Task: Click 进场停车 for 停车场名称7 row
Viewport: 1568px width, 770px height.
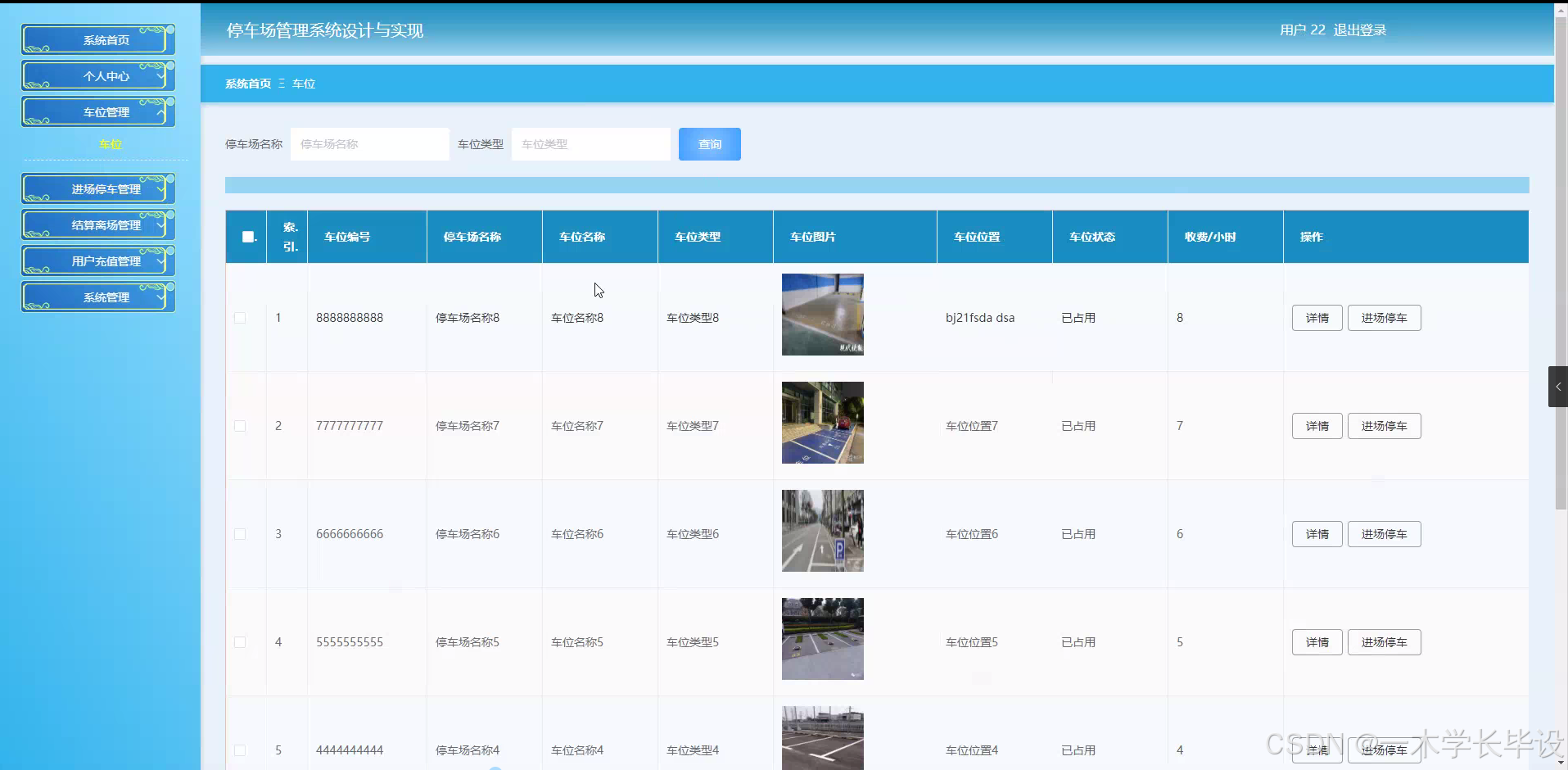Action: coord(1384,425)
